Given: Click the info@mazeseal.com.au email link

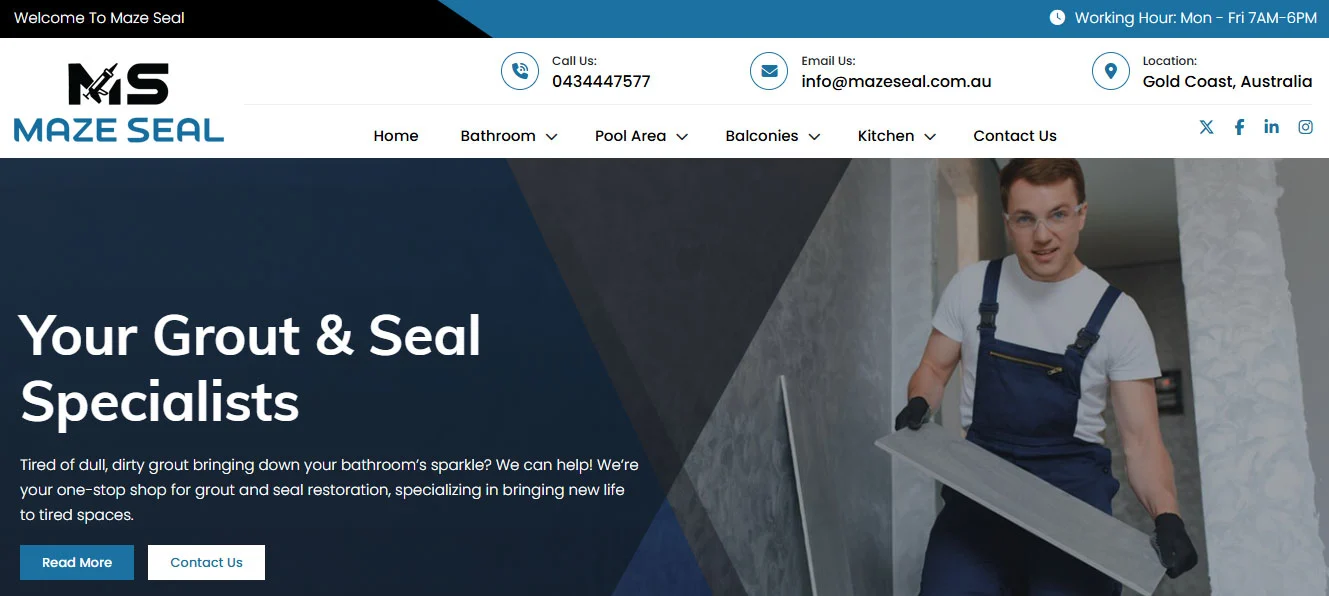Looking at the screenshot, I should (x=896, y=82).
